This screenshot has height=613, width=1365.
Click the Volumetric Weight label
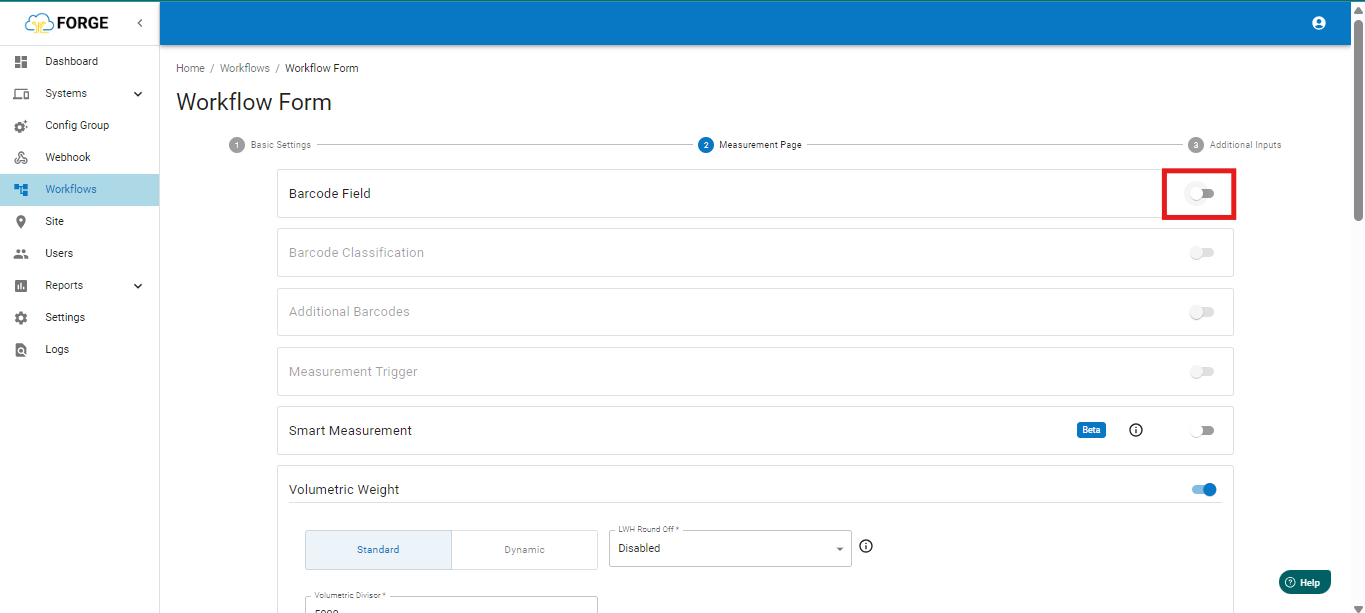[344, 490]
